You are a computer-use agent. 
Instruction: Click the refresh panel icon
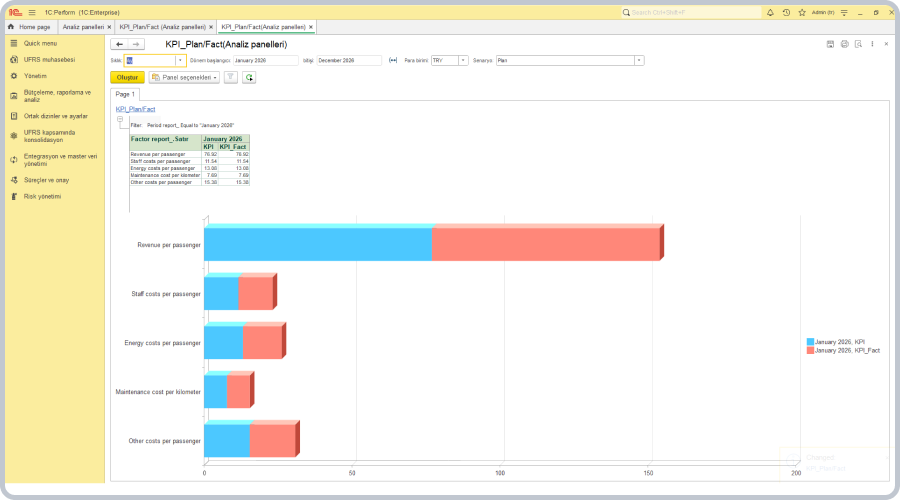click(x=248, y=77)
